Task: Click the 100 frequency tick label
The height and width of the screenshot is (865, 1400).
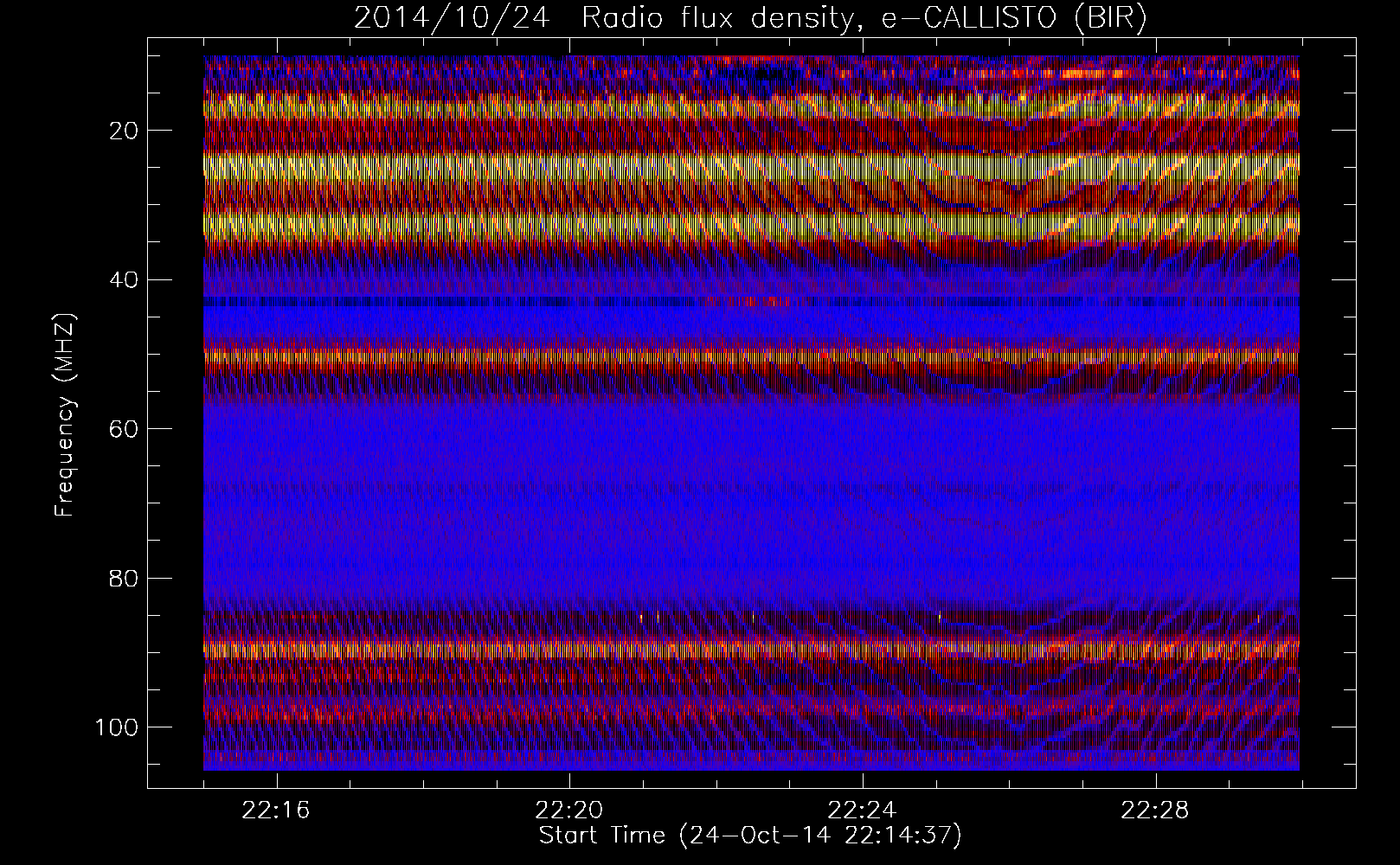Action: (117, 727)
